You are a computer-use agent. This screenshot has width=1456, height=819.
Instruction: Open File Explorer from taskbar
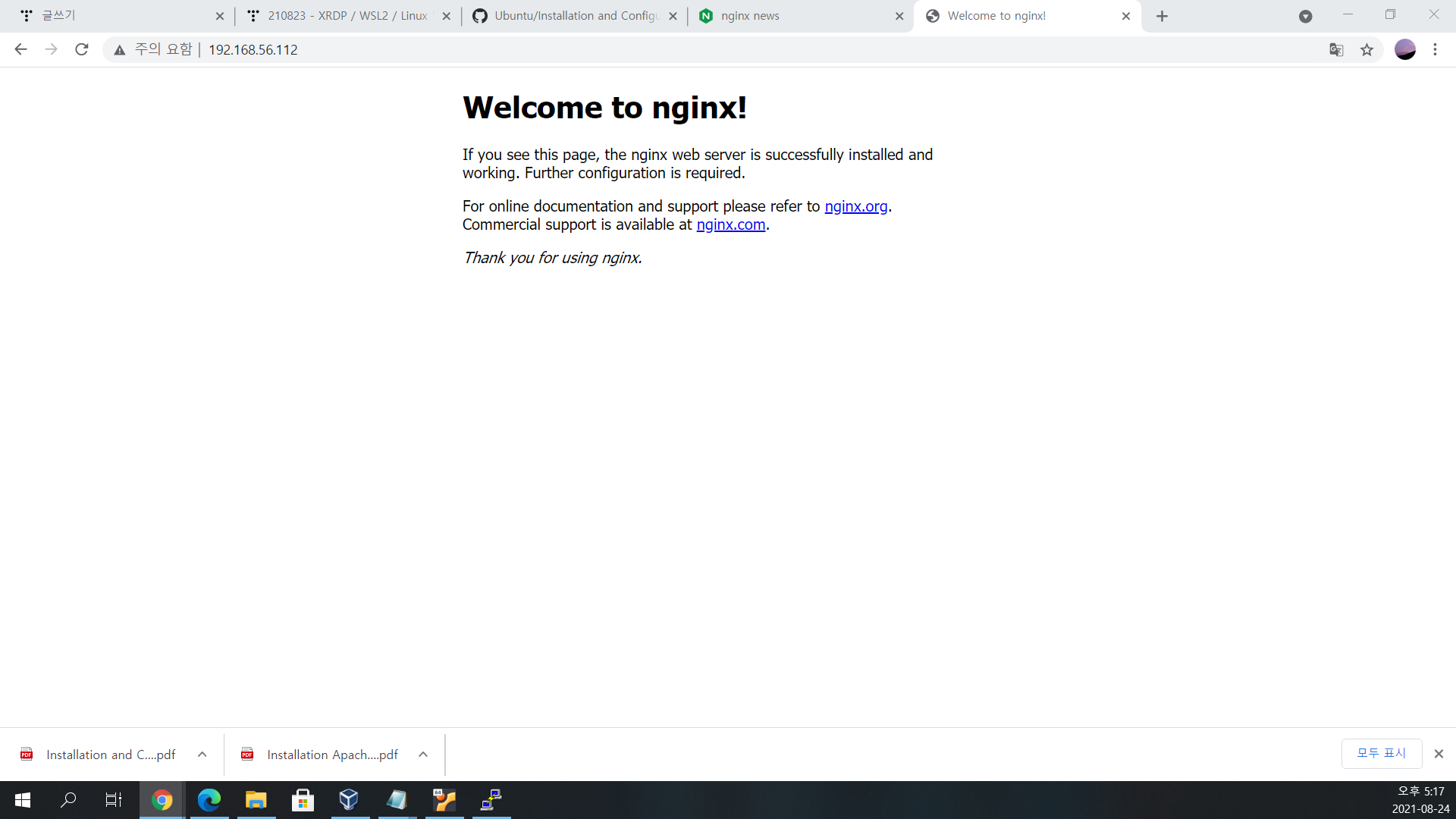click(x=256, y=800)
